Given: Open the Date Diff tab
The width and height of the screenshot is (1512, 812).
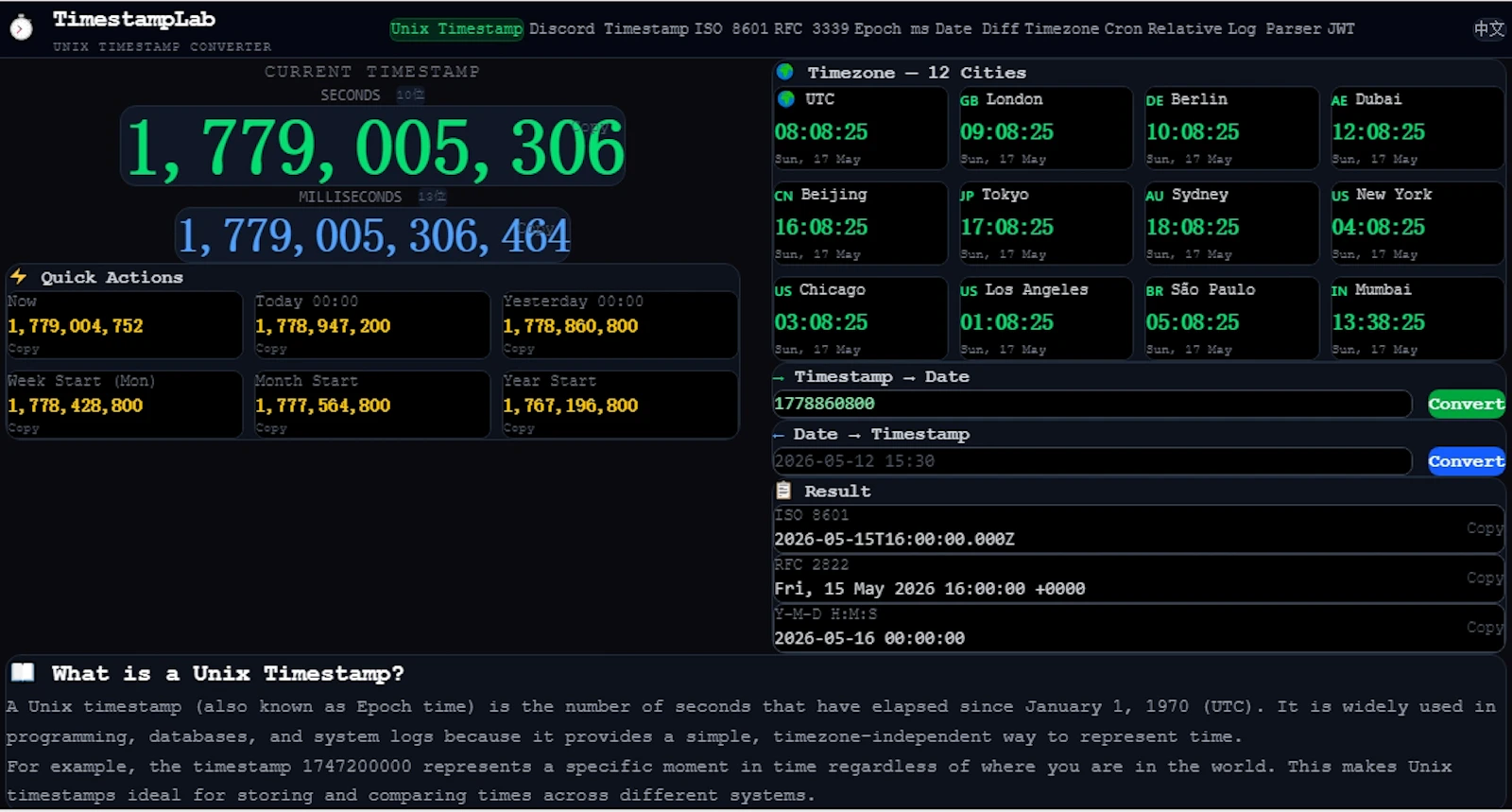Looking at the screenshot, I should (x=977, y=29).
